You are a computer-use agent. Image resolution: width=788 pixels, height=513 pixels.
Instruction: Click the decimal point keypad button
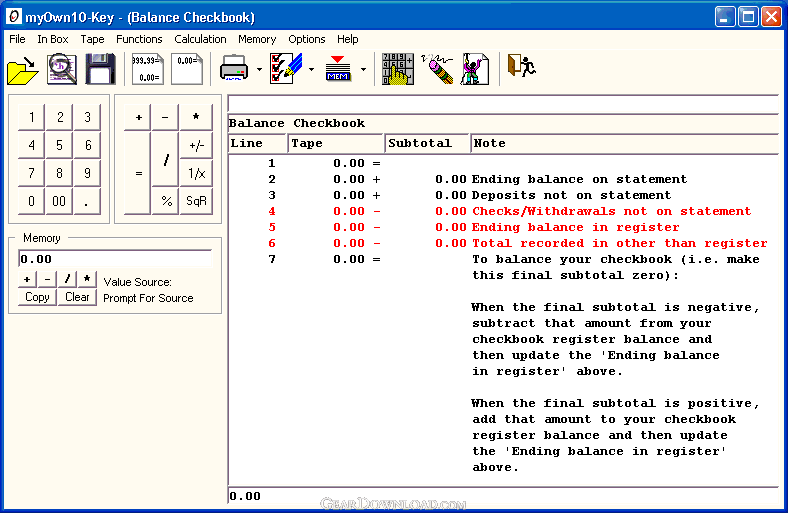click(x=87, y=201)
